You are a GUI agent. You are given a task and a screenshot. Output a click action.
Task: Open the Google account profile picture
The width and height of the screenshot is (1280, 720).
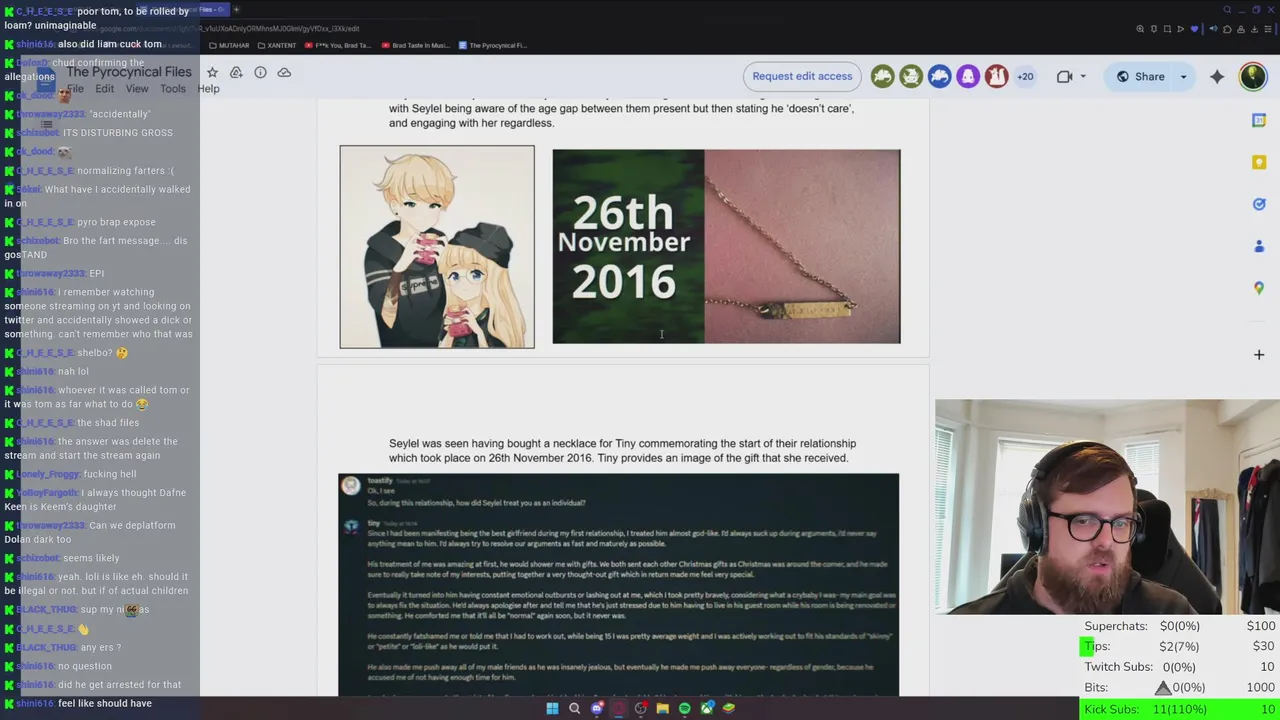click(1253, 76)
